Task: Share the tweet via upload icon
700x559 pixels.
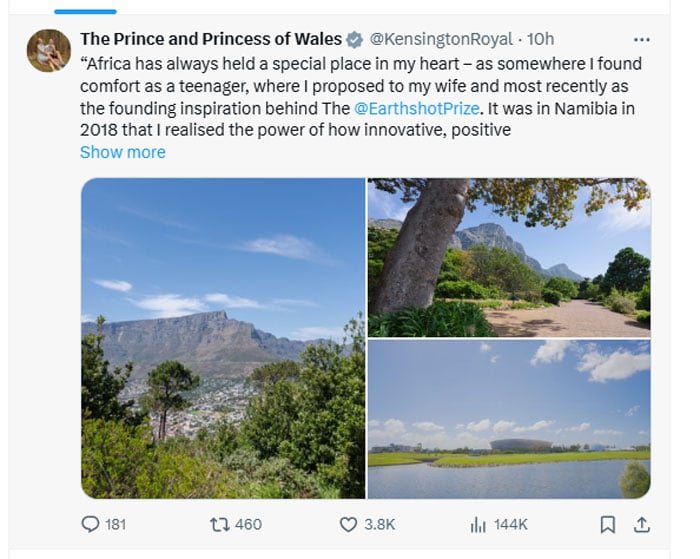Action: [x=642, y=525]
